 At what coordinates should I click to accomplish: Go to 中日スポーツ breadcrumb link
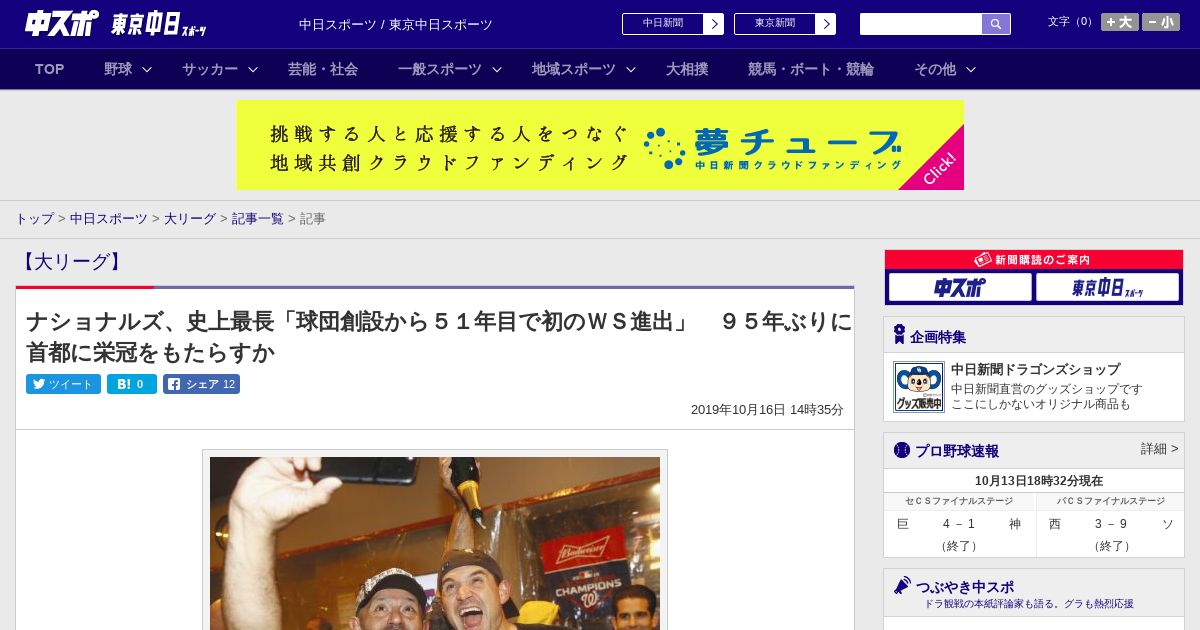(109, 218)
